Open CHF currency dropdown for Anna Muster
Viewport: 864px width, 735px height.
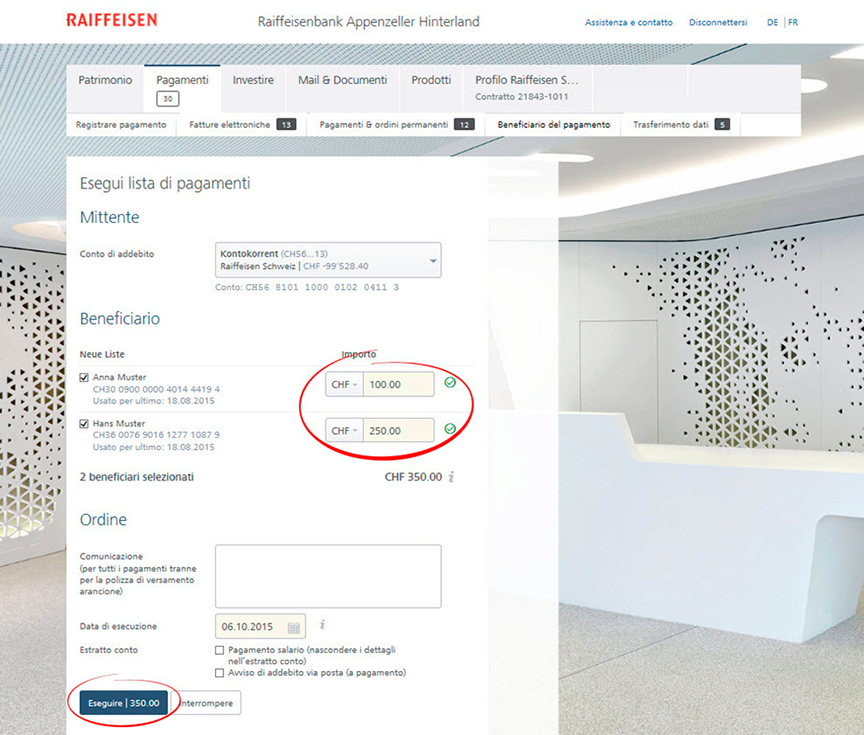pyautogui.click(x=344, y=385)
